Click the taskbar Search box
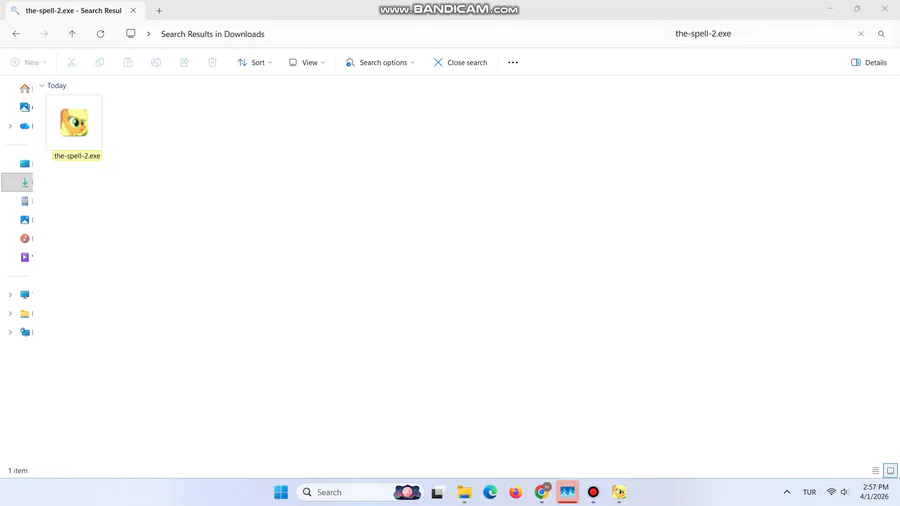Viewport: 900px width, 506px height. pyautogui.click(x=360, y=492)
